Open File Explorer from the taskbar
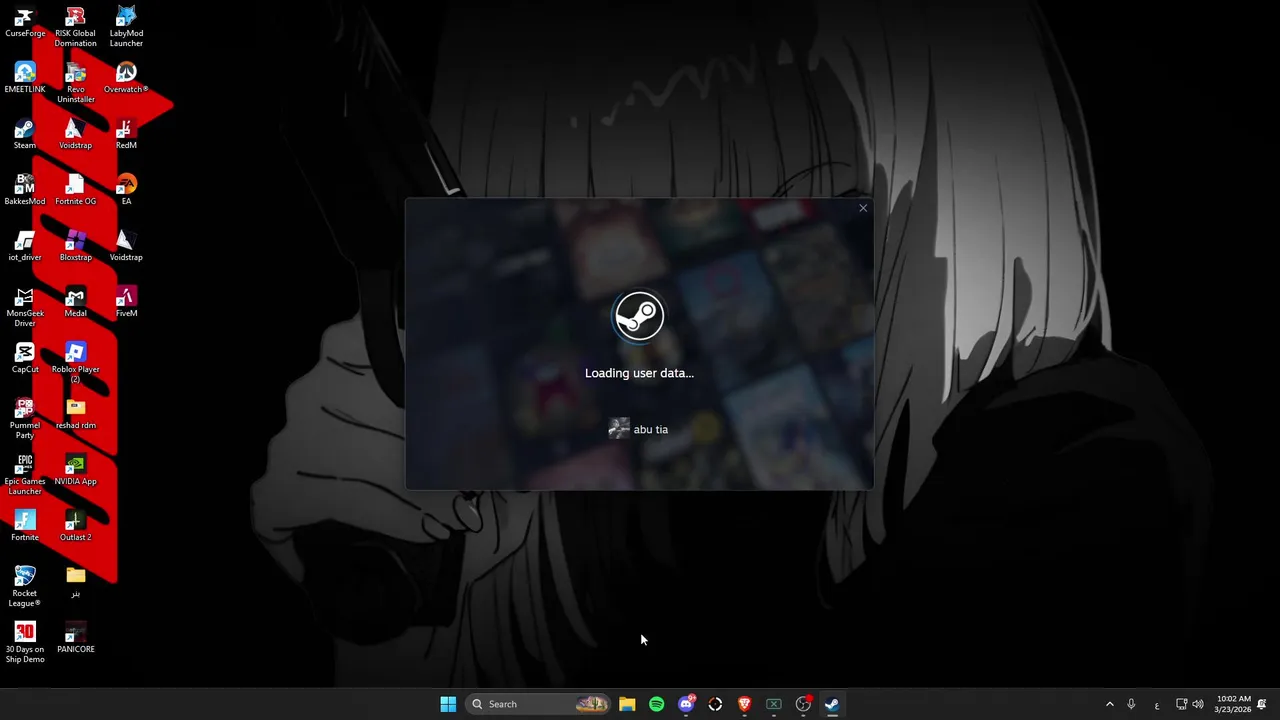This screenshot has height=720, width=1280. pyautogui.click(x=627, y=704)
